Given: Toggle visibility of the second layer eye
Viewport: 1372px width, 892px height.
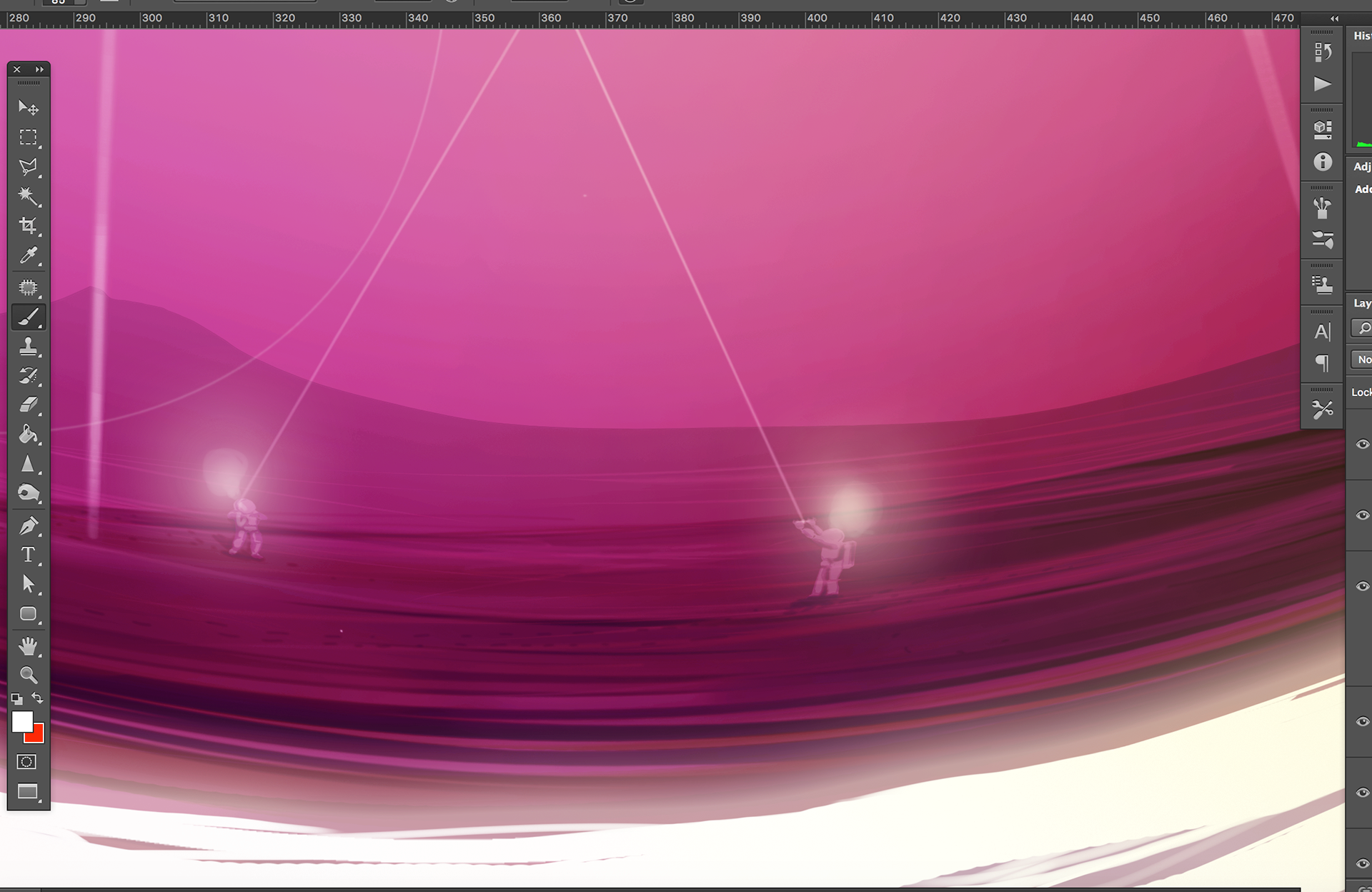Looking at the screenshot, I should (x=1362, y=515).
